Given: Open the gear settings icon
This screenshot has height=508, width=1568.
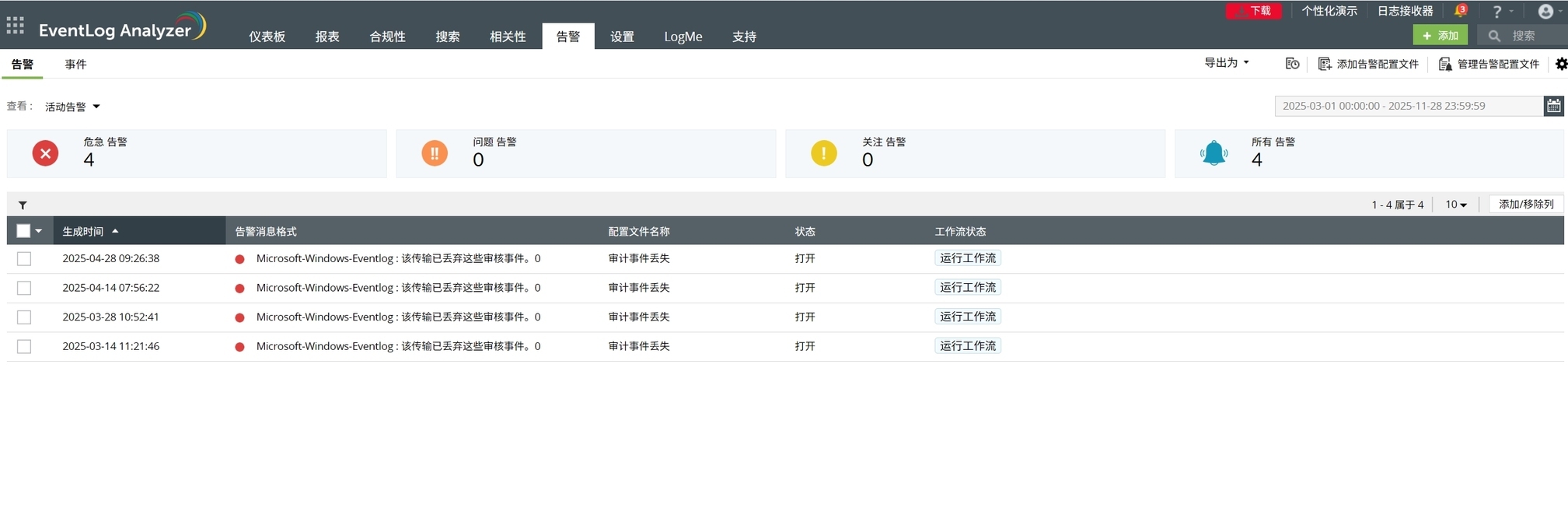Looking at the screenshot, I should pos(1561,64).
